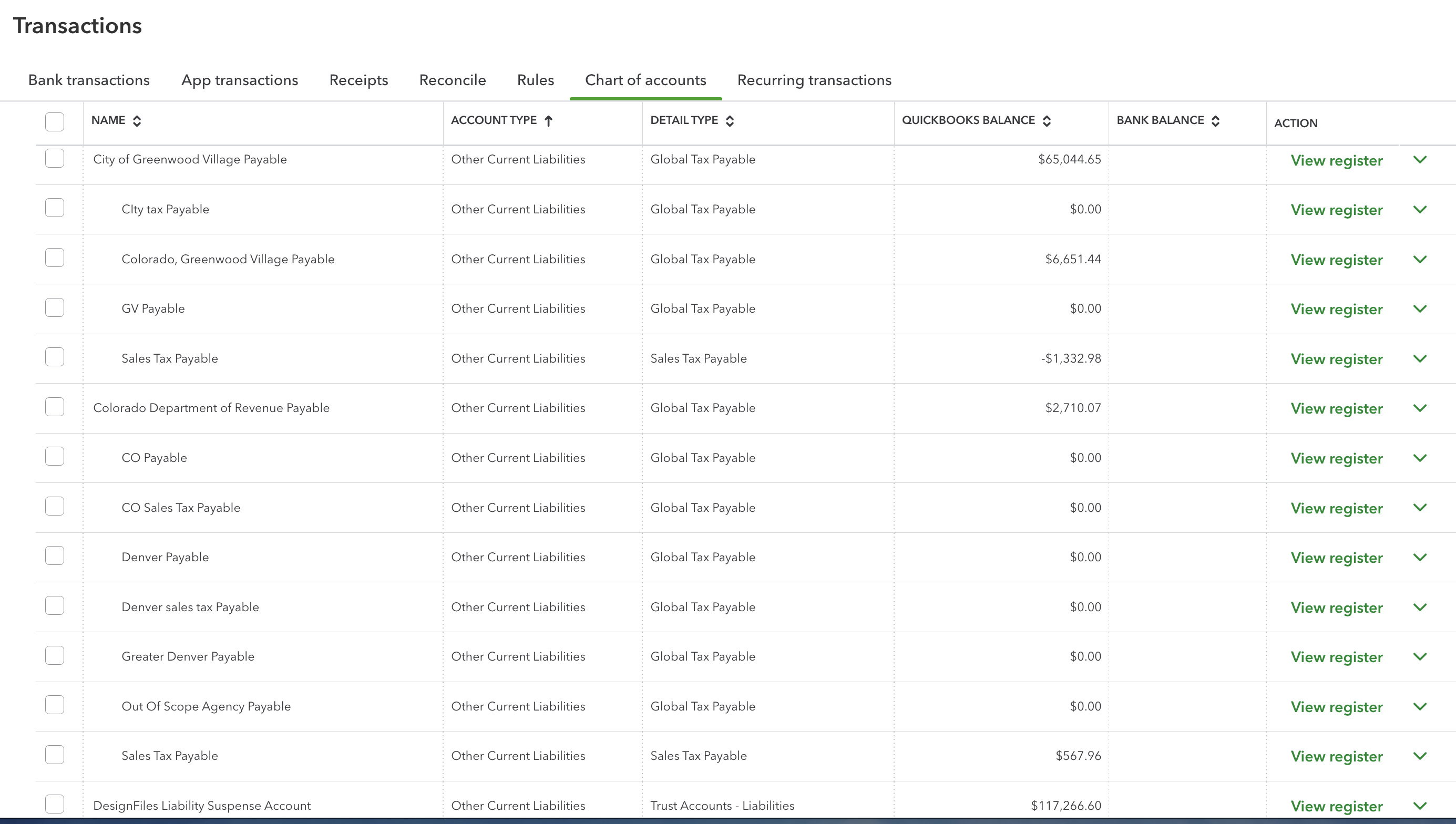Tick checkbox for Colorado Department of Revenue Payable
This screenshot has height=824, width=1456.
pyautogui.click(x=54, y=407)
